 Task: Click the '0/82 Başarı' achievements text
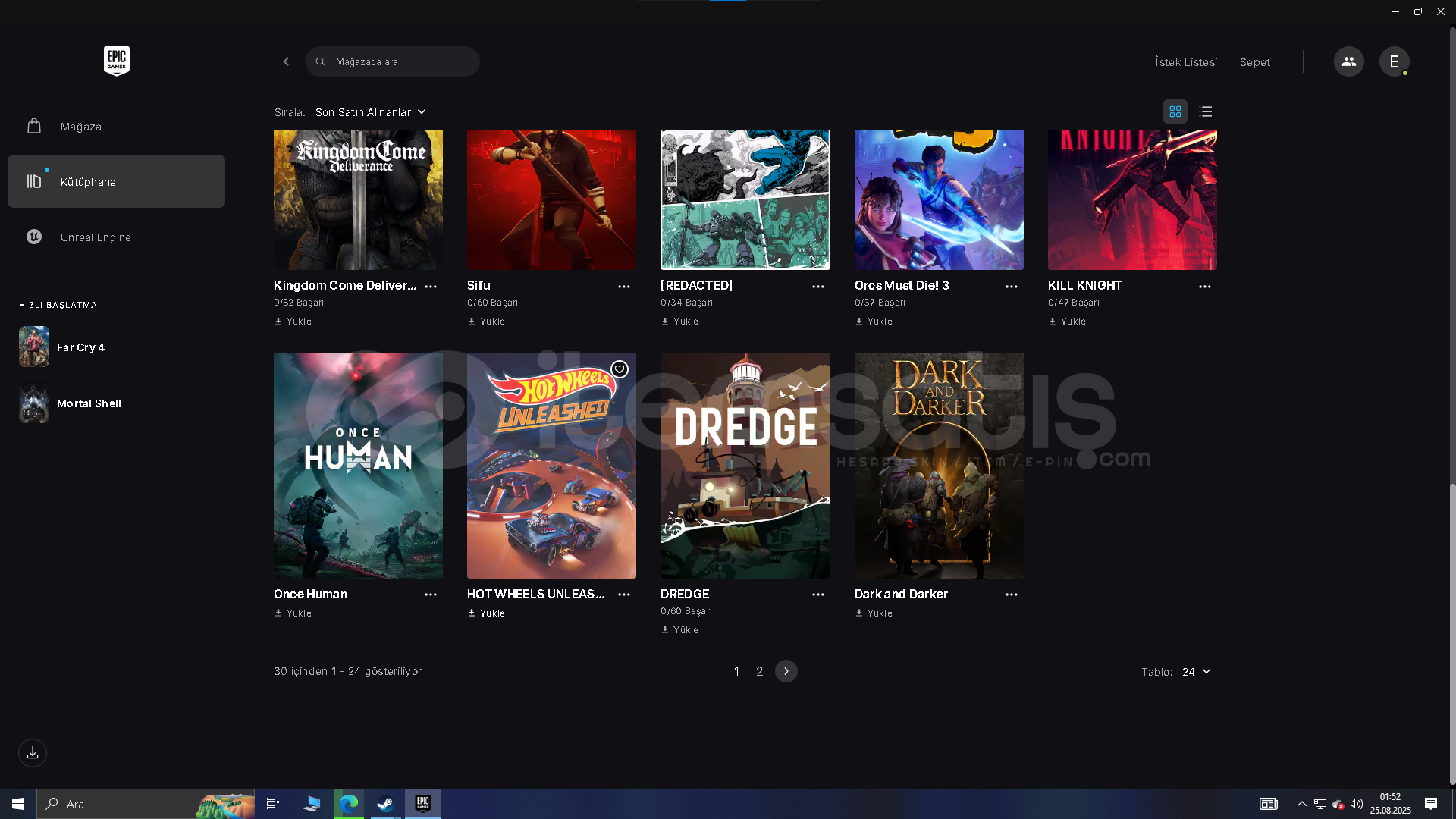299,303
